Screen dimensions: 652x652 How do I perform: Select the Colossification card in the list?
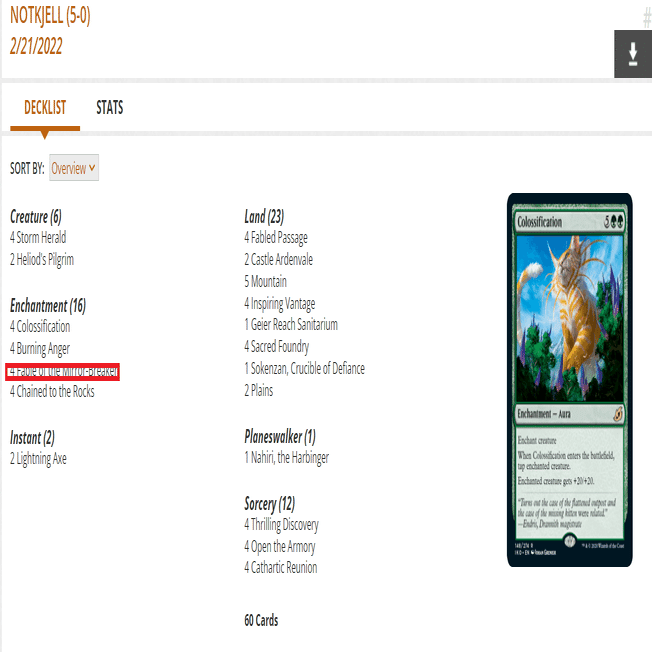tap(40, 327)
